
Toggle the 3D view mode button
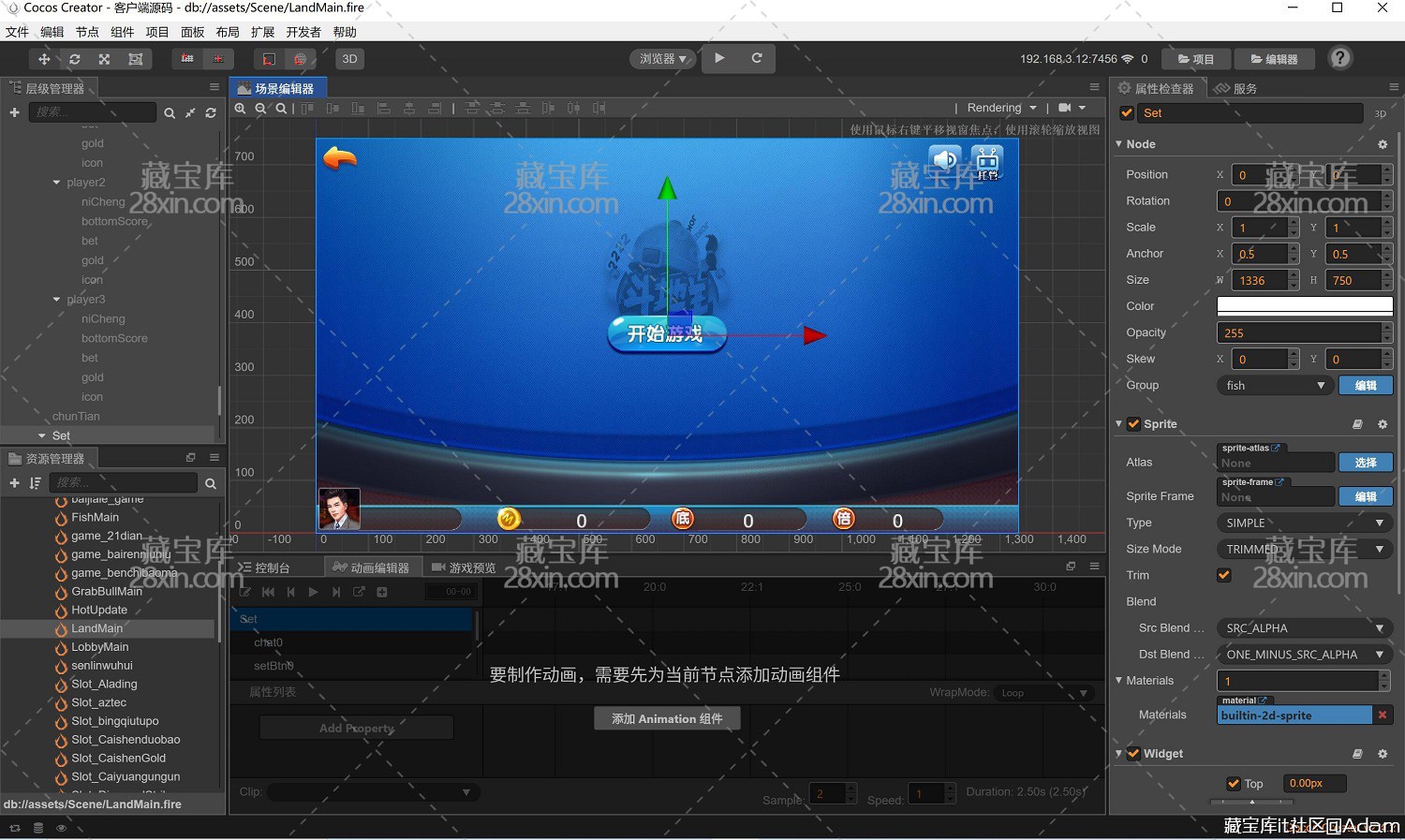coord(349,59)
